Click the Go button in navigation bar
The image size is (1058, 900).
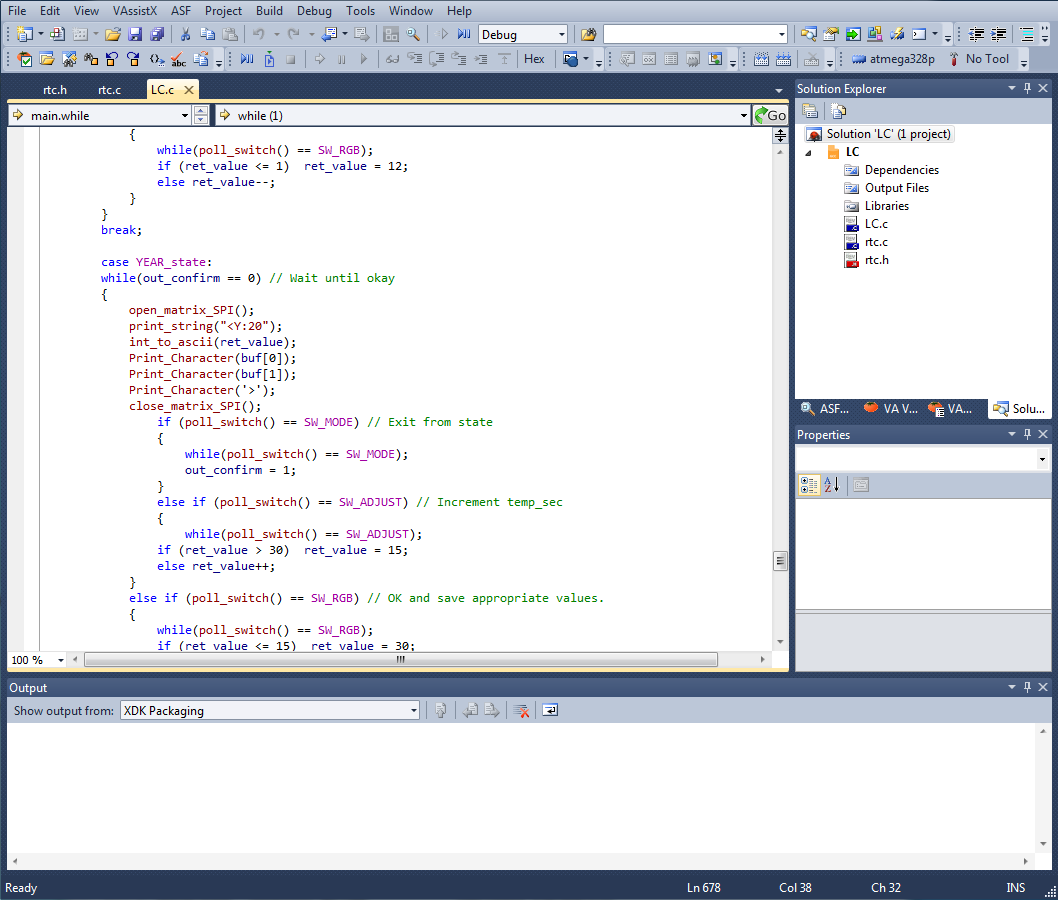coord(770,116)
